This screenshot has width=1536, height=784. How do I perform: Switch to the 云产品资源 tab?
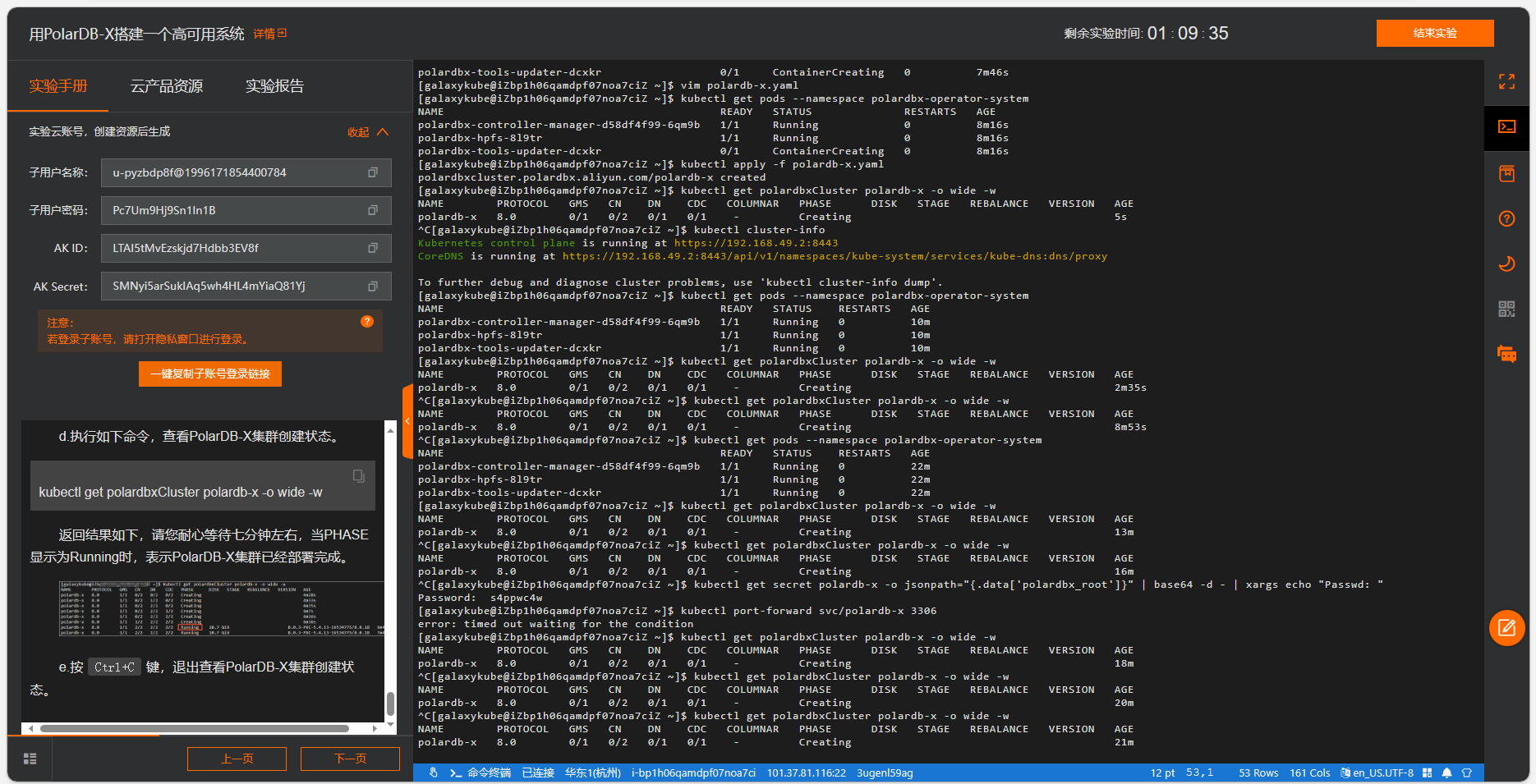coord(167,86)
